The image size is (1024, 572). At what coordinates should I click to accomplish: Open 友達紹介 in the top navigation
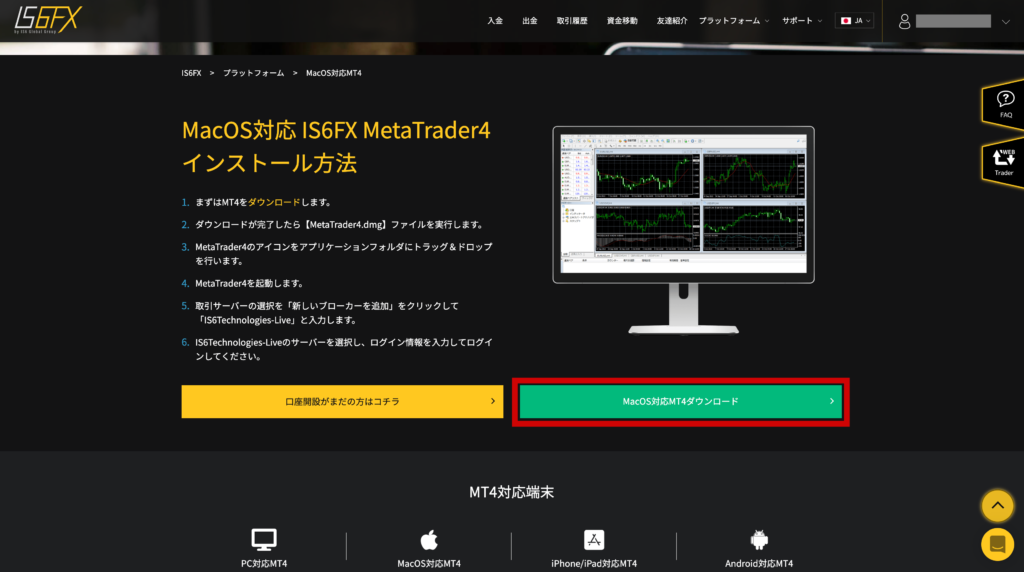coord(672,21)
